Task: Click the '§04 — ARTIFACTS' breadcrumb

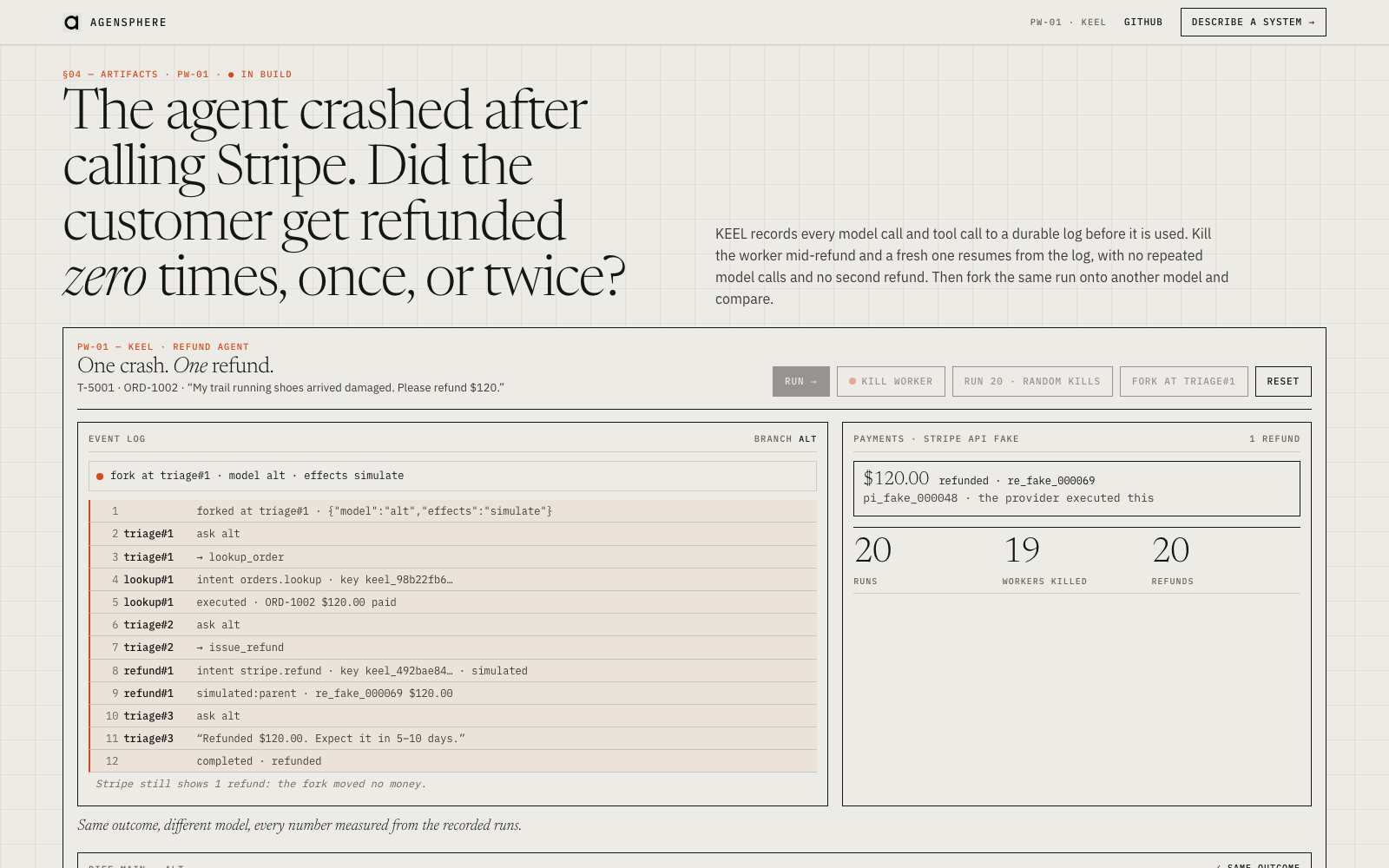Action: click(110, 75)
